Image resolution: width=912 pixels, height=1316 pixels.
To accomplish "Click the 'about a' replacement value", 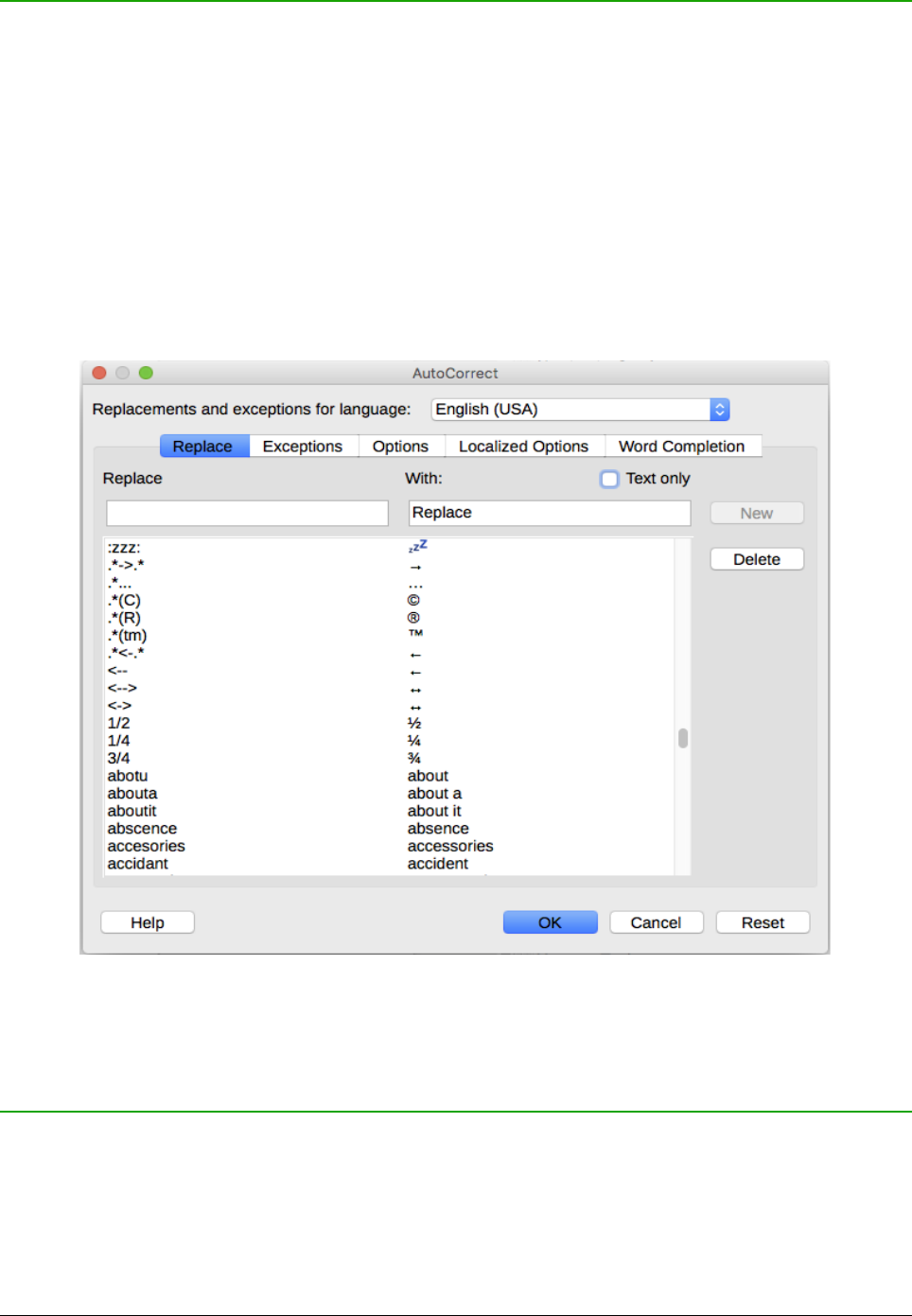I will coord(434,794).
